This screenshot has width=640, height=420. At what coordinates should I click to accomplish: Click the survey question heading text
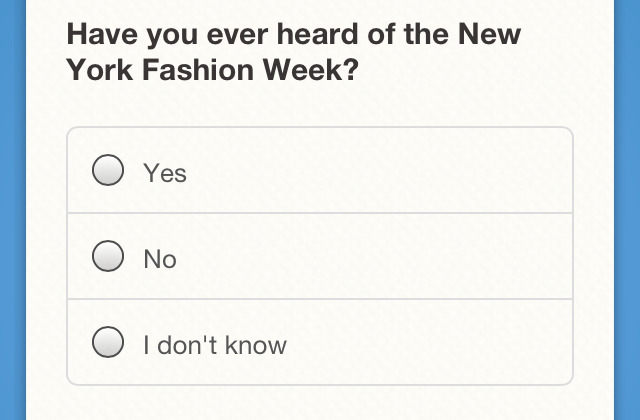click(x=294, y=51)
